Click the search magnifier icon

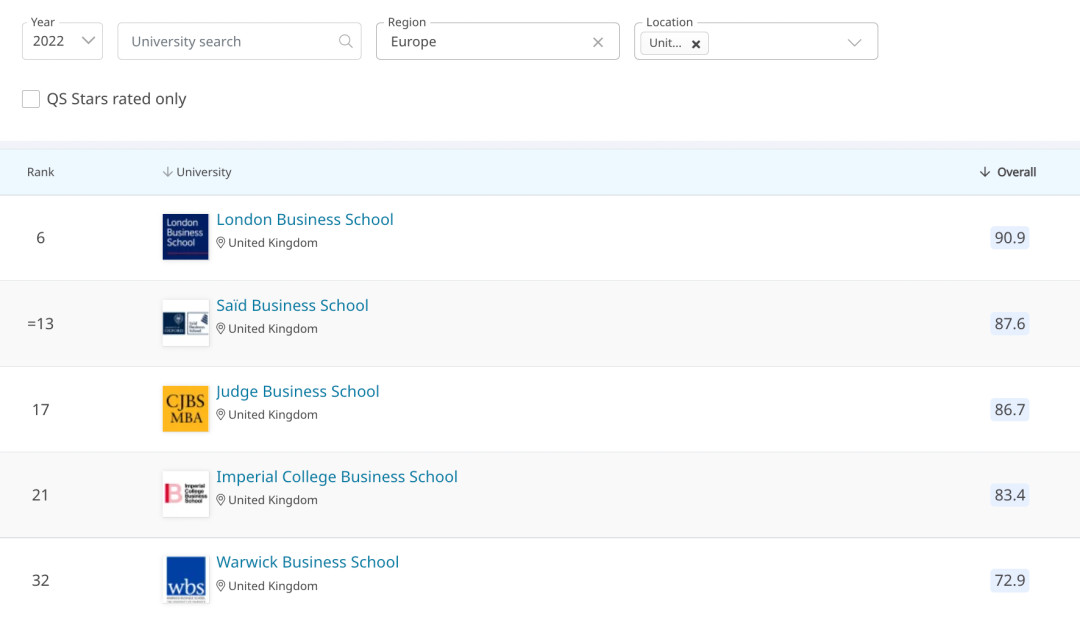point(345,42)
